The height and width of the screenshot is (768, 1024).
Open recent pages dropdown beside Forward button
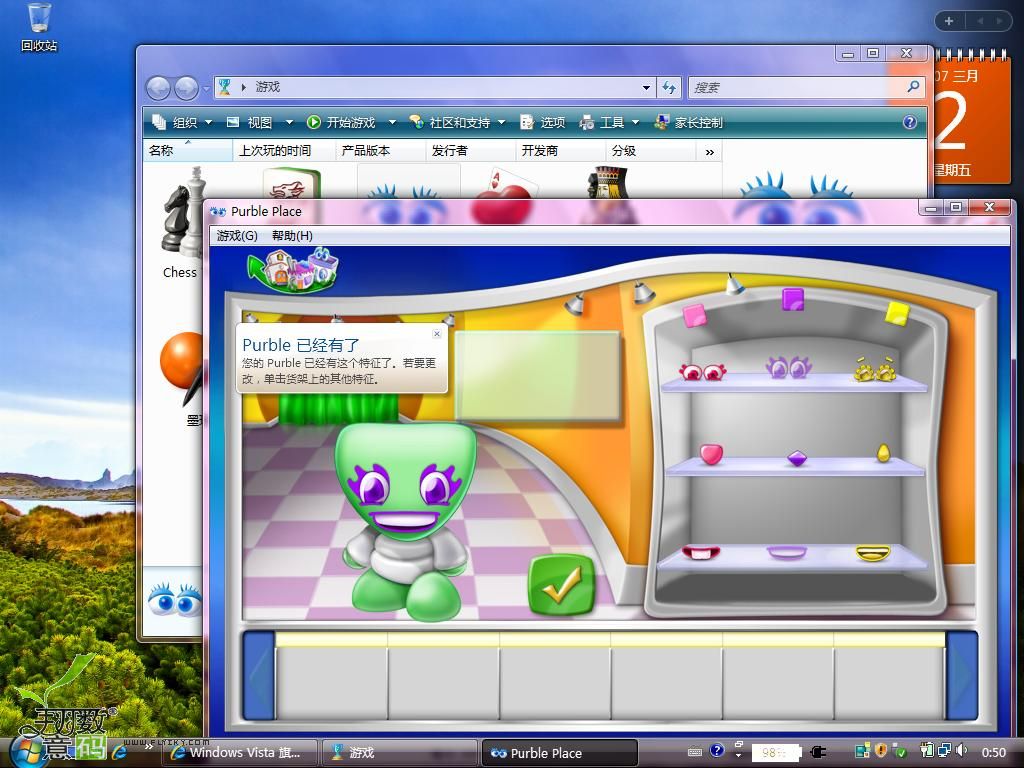[x=206, y=88]
